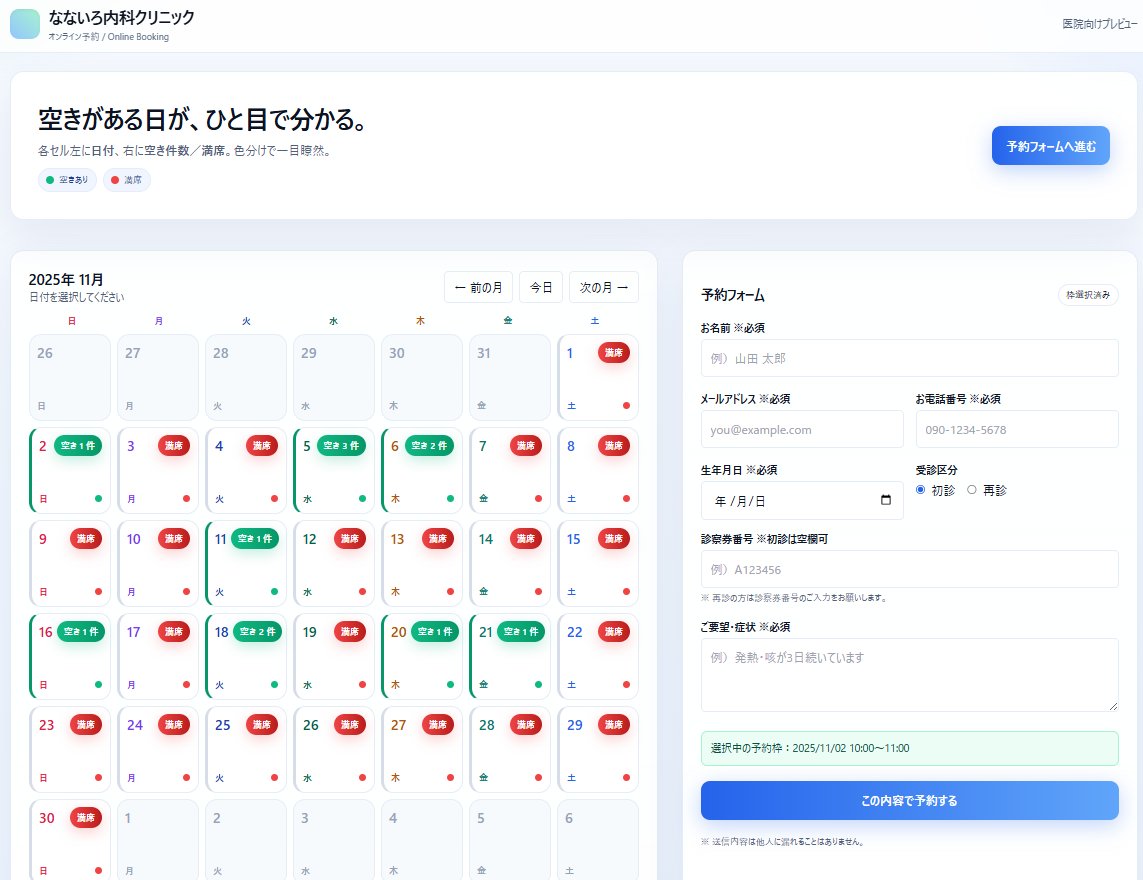Focus the メールアドレス input field
This screenshot has height=880, width=1143.
coord(802,429)
